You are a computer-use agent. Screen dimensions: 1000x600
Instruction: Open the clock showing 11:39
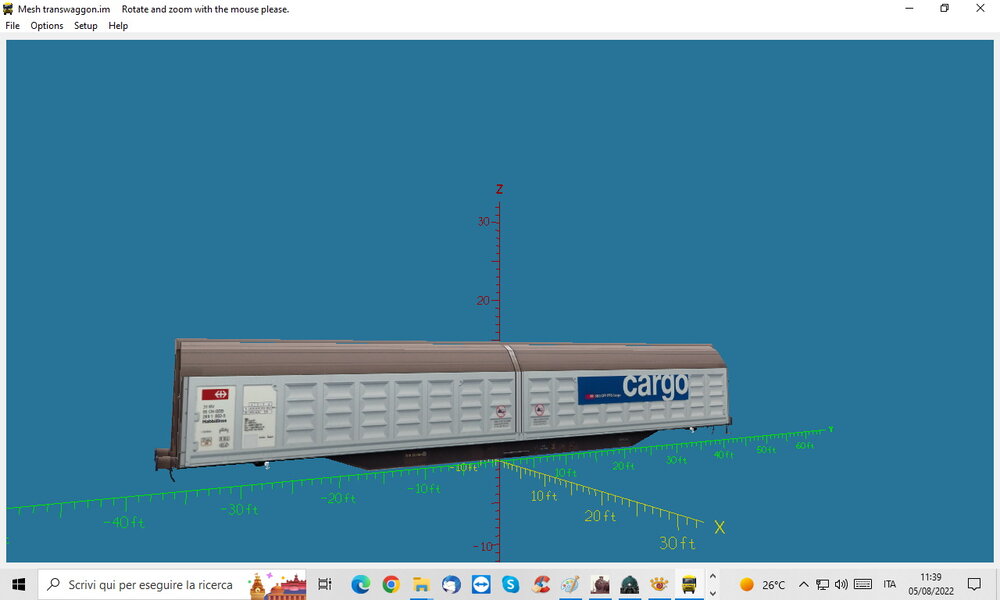click(931, 584)
